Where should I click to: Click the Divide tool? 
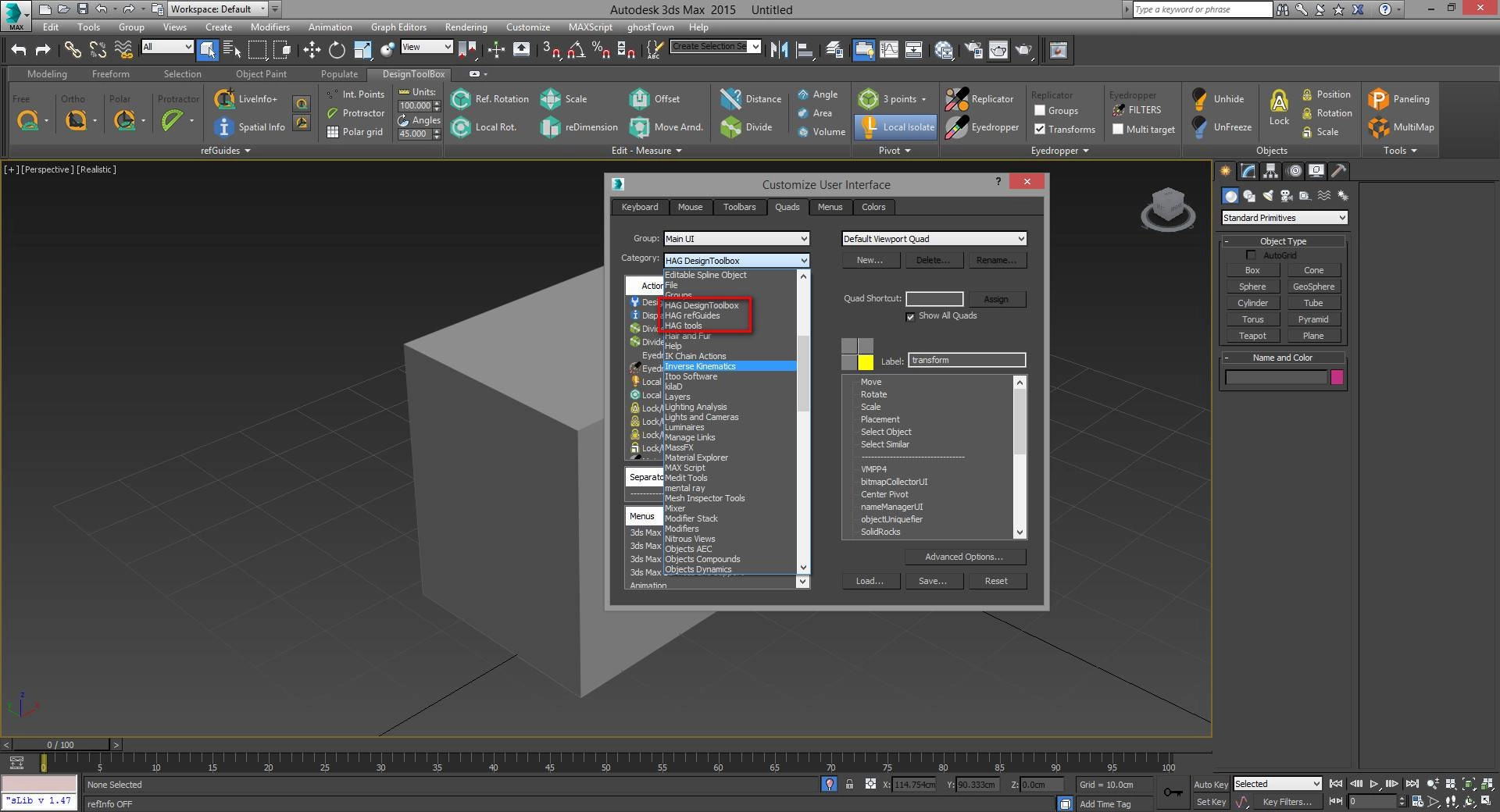pos(747,126)
